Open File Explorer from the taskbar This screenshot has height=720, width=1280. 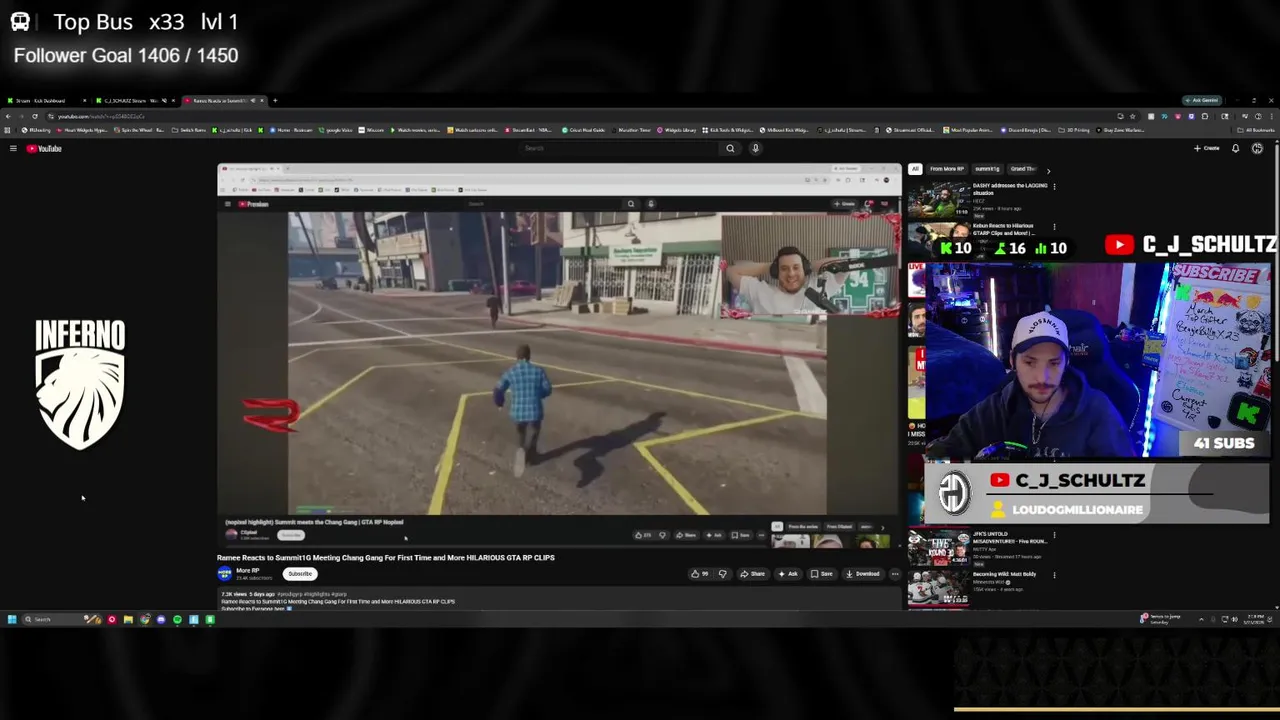tap(128, 620)
